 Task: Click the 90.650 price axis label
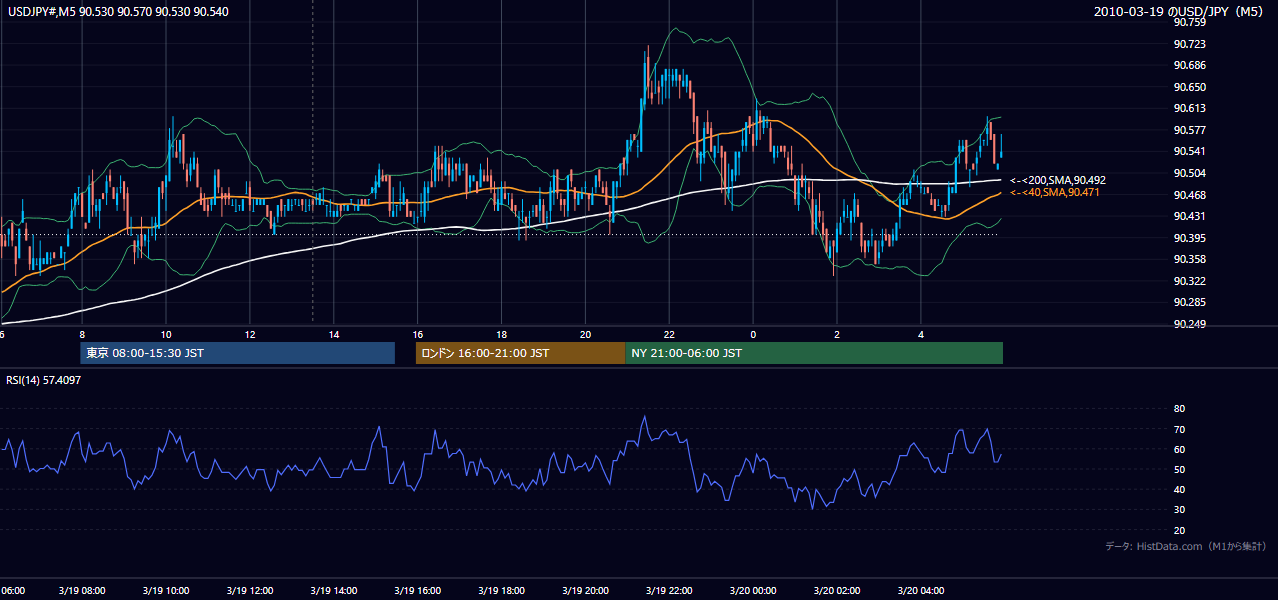pos(1189,87)
